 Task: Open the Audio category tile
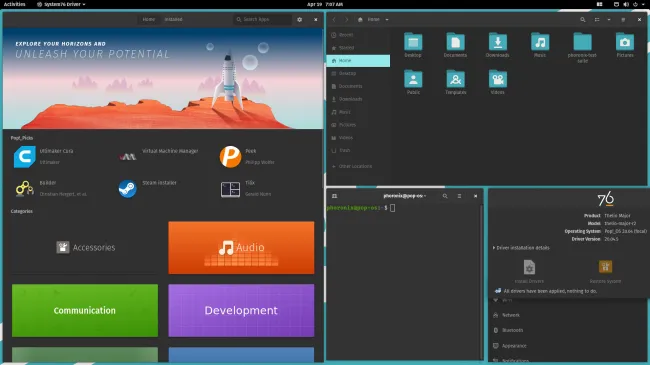tap(241, 248)
